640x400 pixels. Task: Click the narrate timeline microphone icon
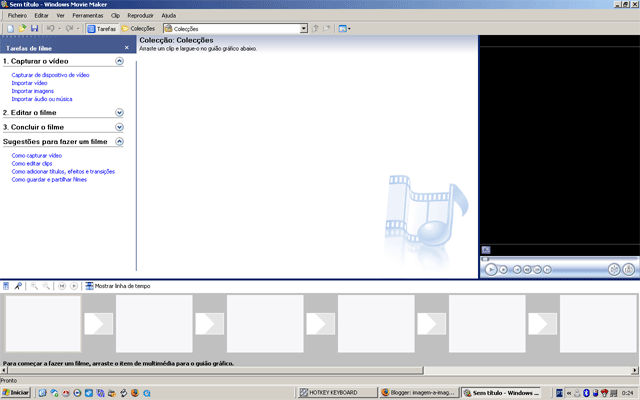tap(18, 286)
